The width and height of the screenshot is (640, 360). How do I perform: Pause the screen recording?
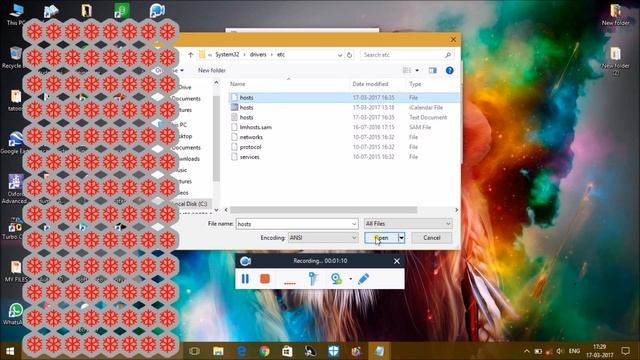pos(245,278)
